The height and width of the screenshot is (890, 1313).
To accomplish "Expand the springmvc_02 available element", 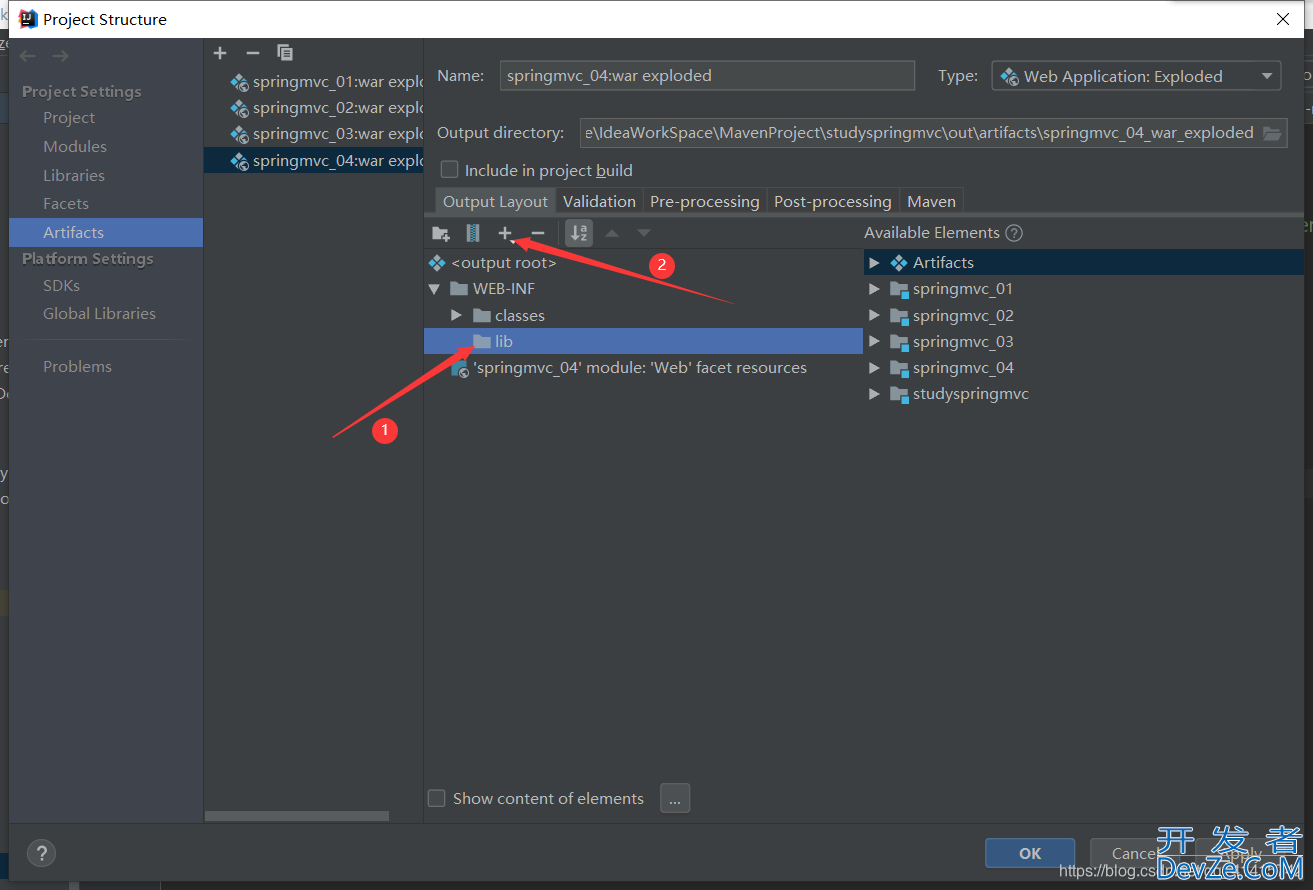I will pyautogui.click(x=874, y=315).
